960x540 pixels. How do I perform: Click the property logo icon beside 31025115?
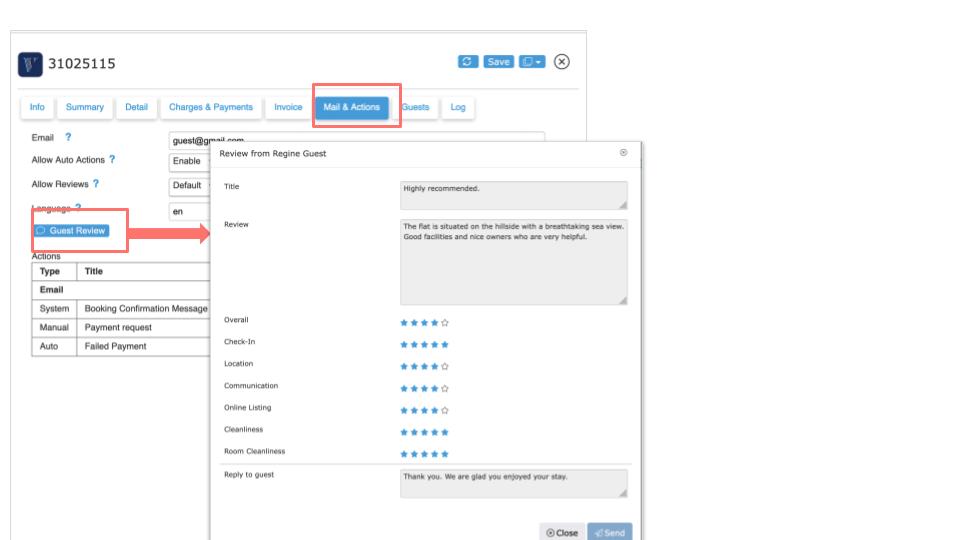pyautogui.click(x=30, y=64)
